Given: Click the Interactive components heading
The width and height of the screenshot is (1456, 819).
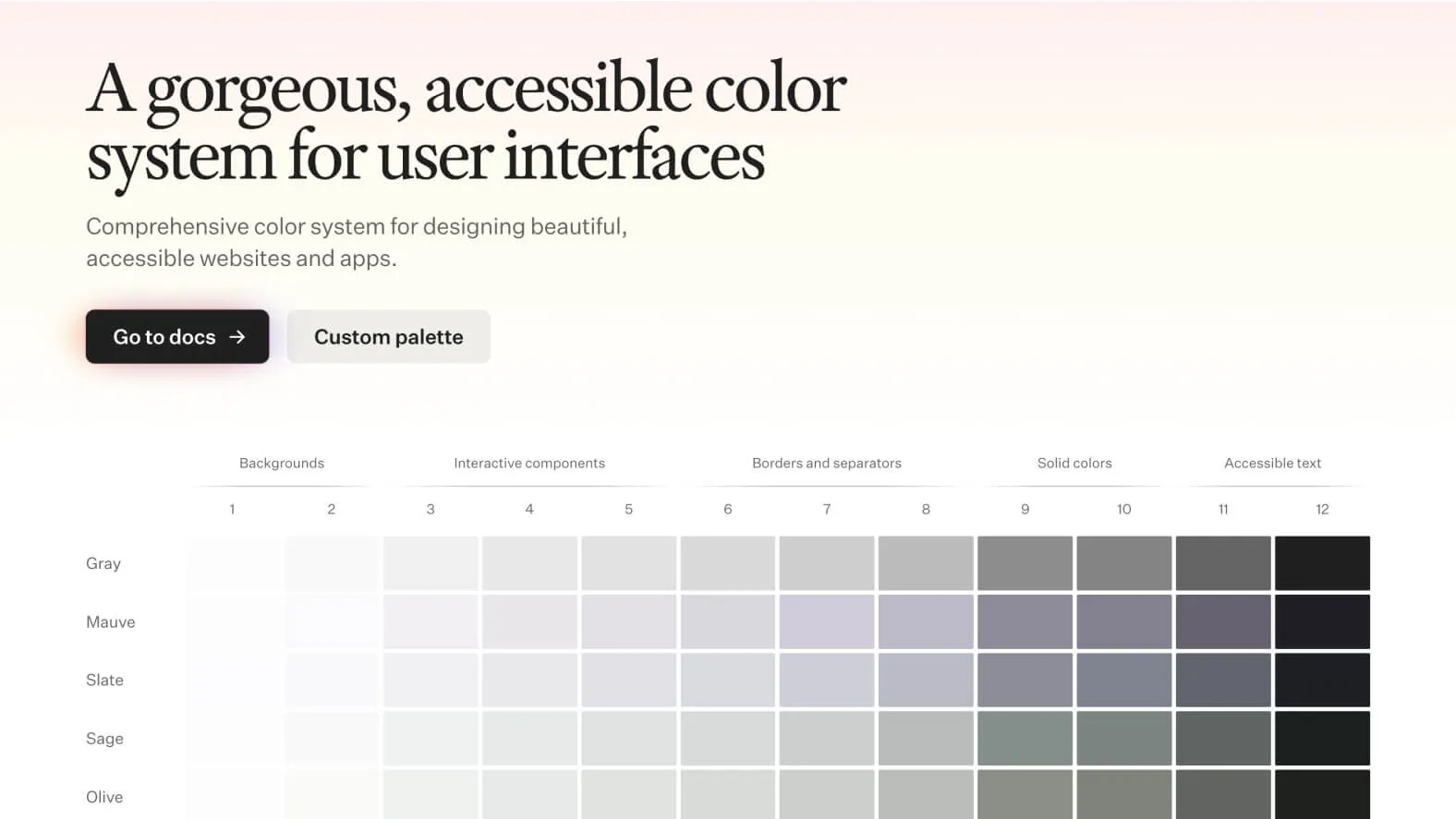Looking at the screenshot, I should 529,463.
